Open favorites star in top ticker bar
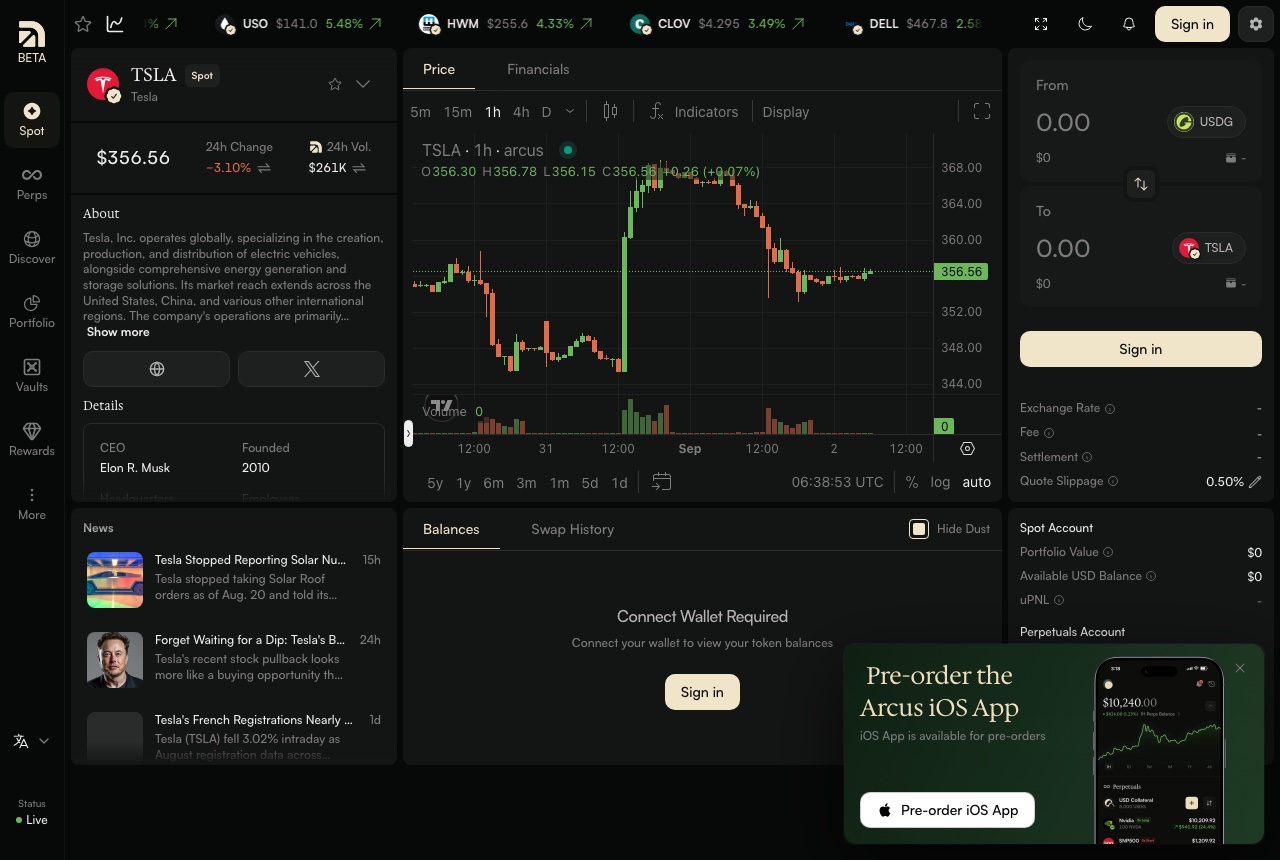 [84, 24]
